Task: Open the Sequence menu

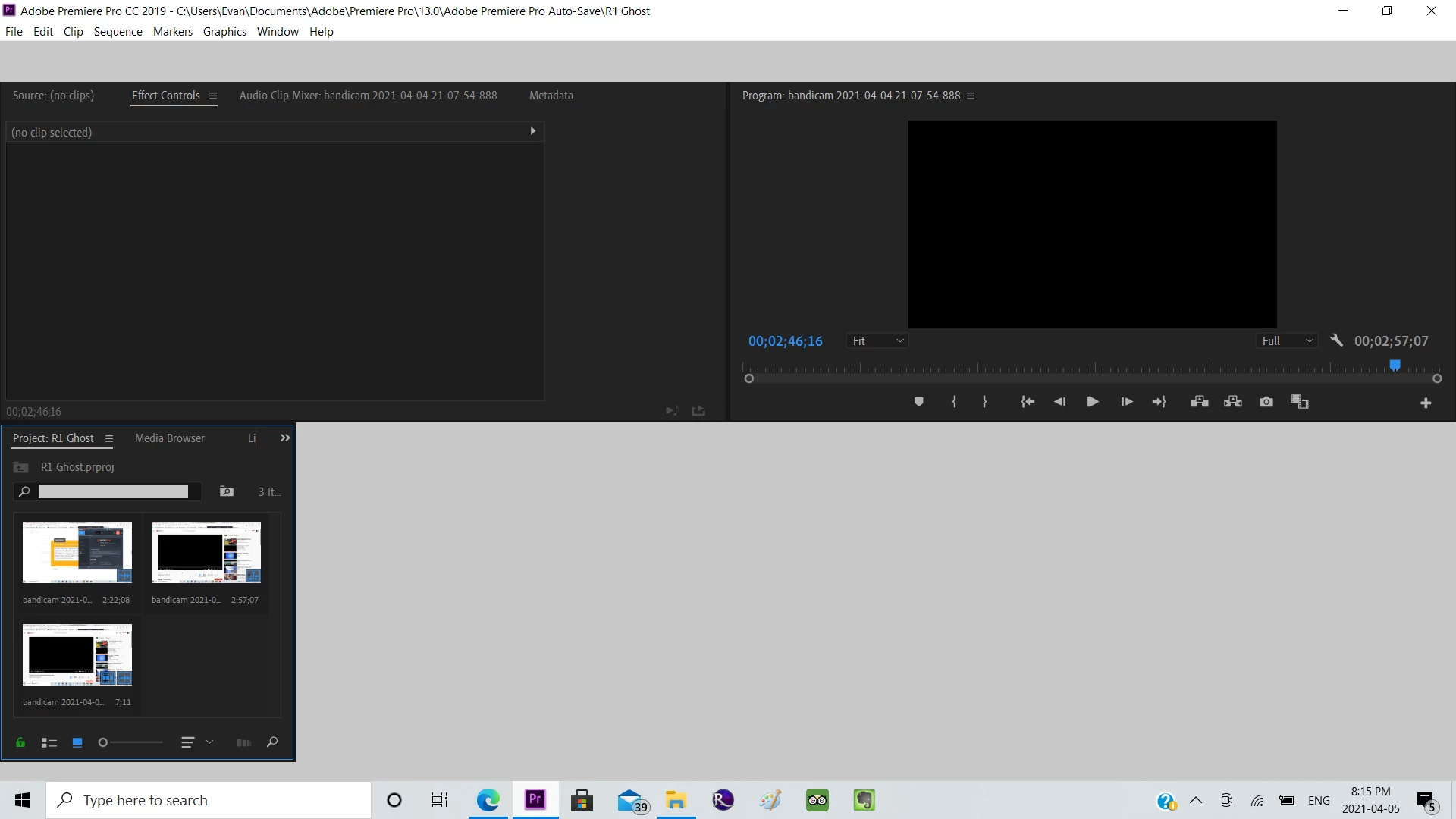Action: click(118, 31)
